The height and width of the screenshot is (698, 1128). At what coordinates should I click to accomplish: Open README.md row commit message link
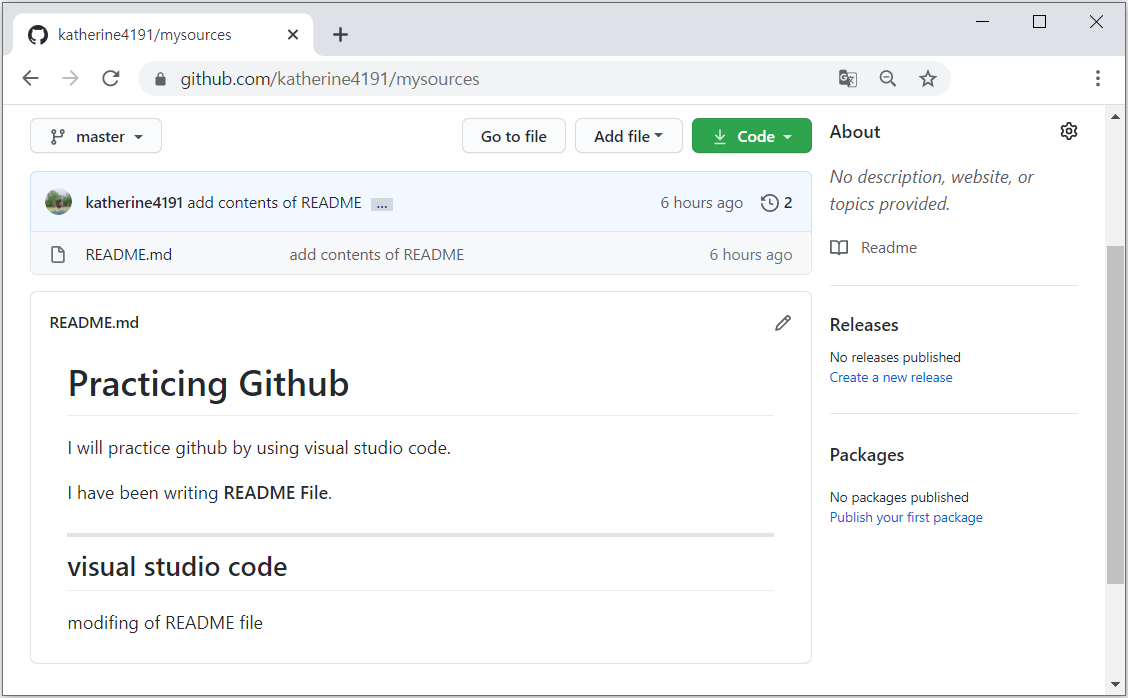(376, 255)
